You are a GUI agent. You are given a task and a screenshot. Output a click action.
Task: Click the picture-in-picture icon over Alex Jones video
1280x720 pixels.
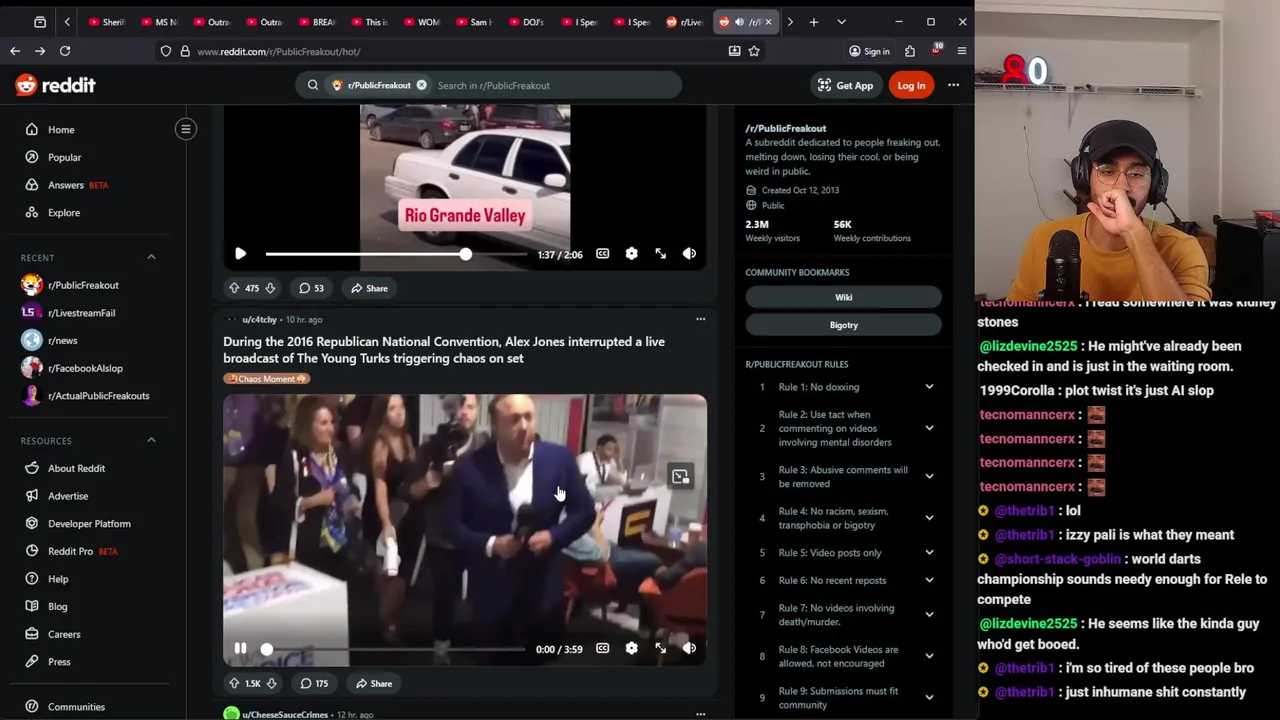click(680, 477)
